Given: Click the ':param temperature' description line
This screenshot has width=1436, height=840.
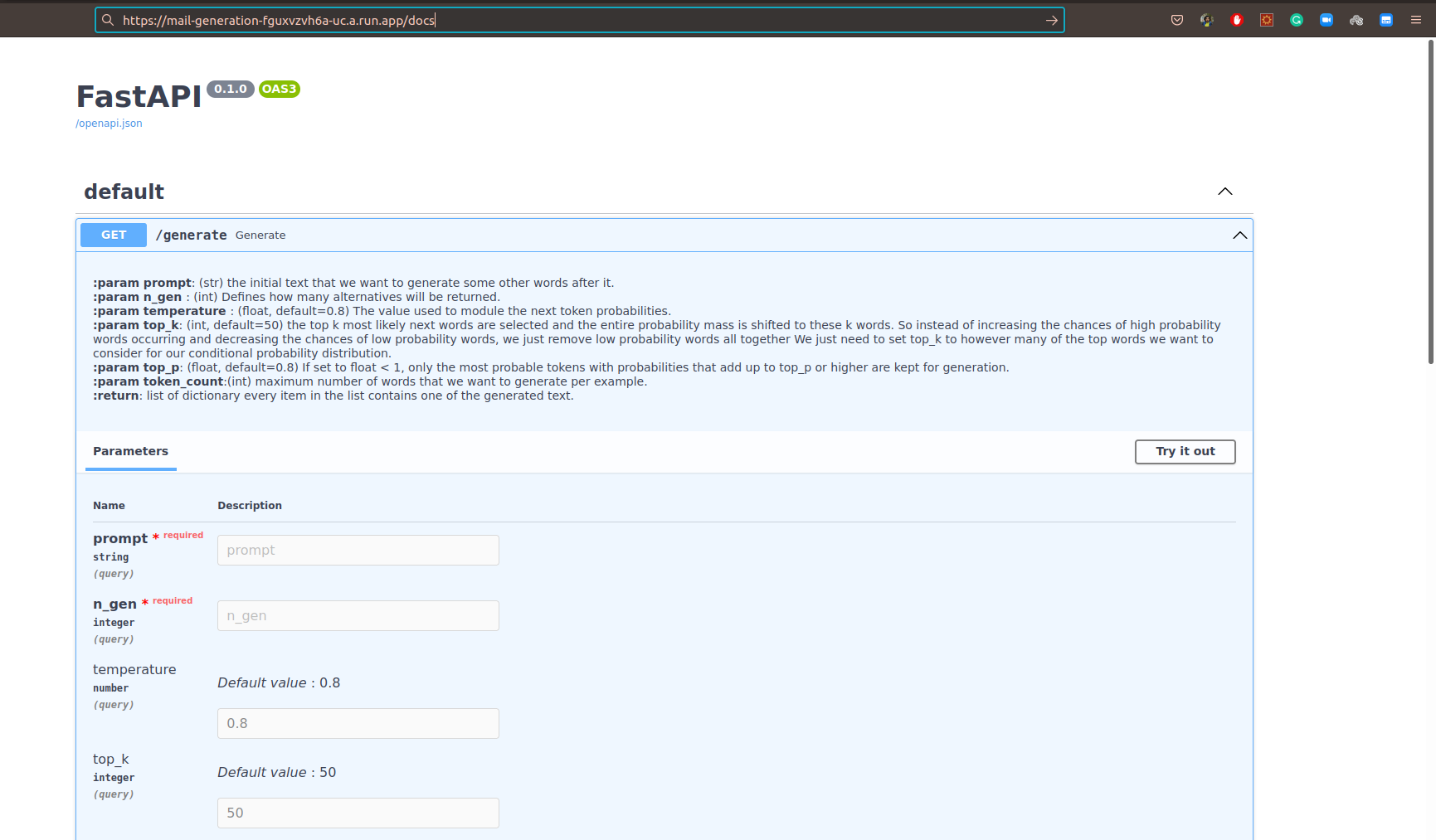Looking at the screenshot, I should pyautogui.click(x=382, y=312).
